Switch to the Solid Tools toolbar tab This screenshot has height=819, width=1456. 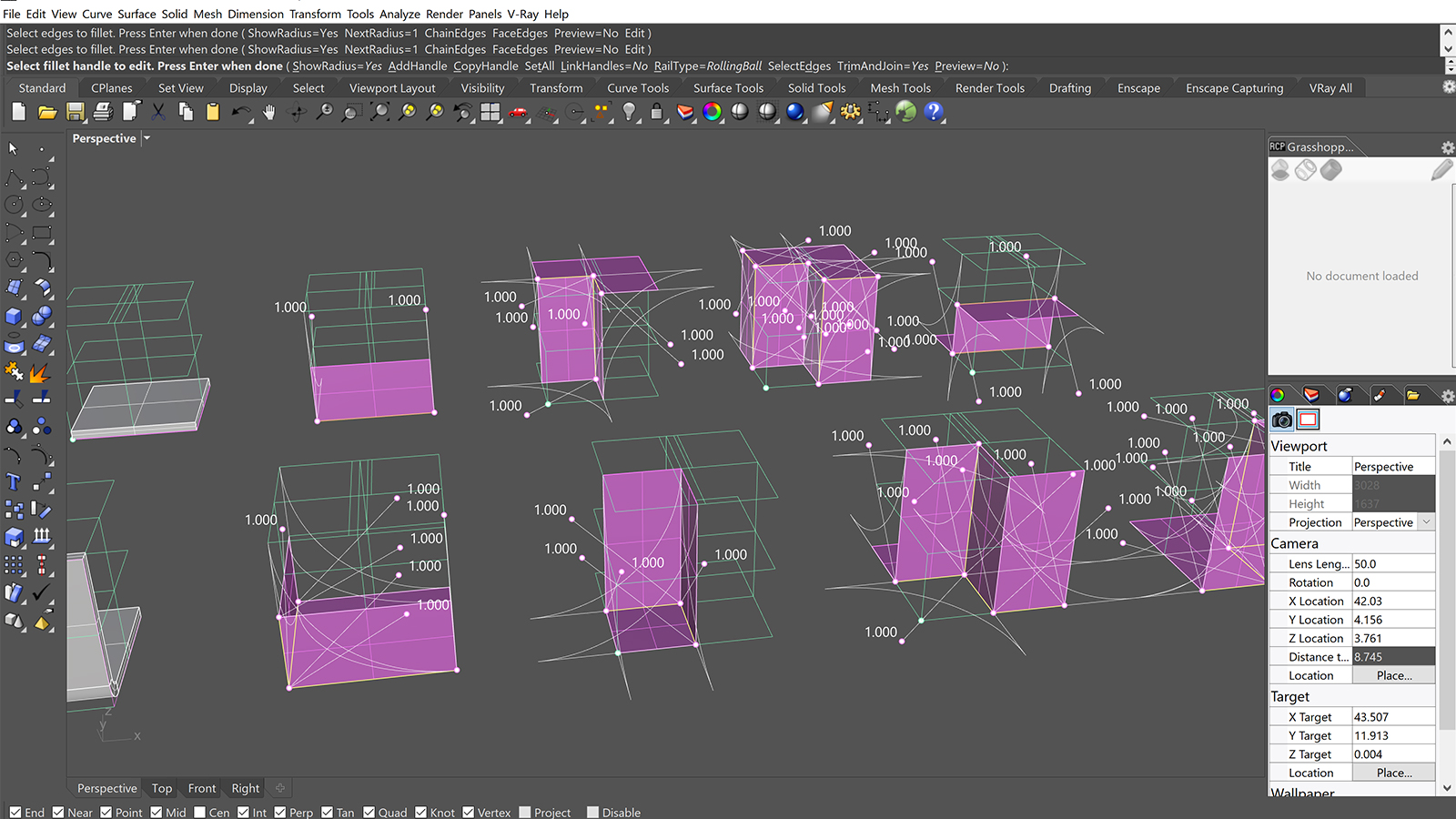coord(816,88)
